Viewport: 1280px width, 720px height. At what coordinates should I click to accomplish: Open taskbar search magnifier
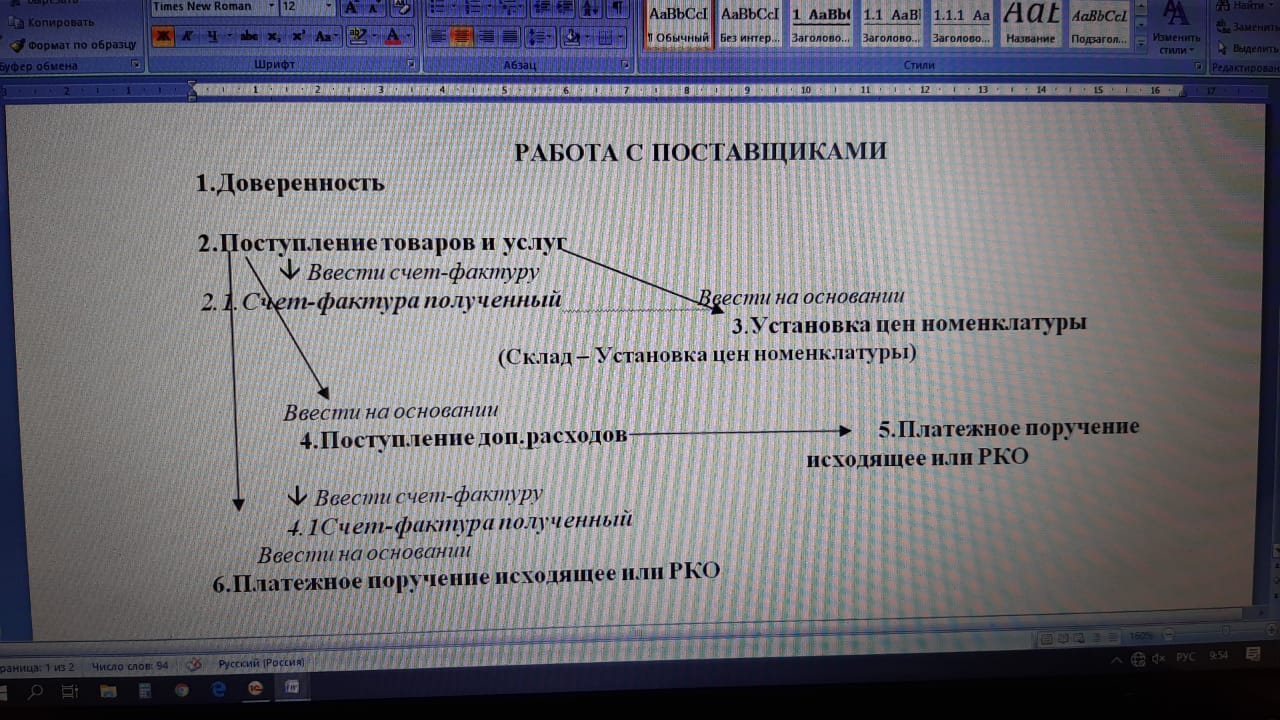click(x=34, y=690)
